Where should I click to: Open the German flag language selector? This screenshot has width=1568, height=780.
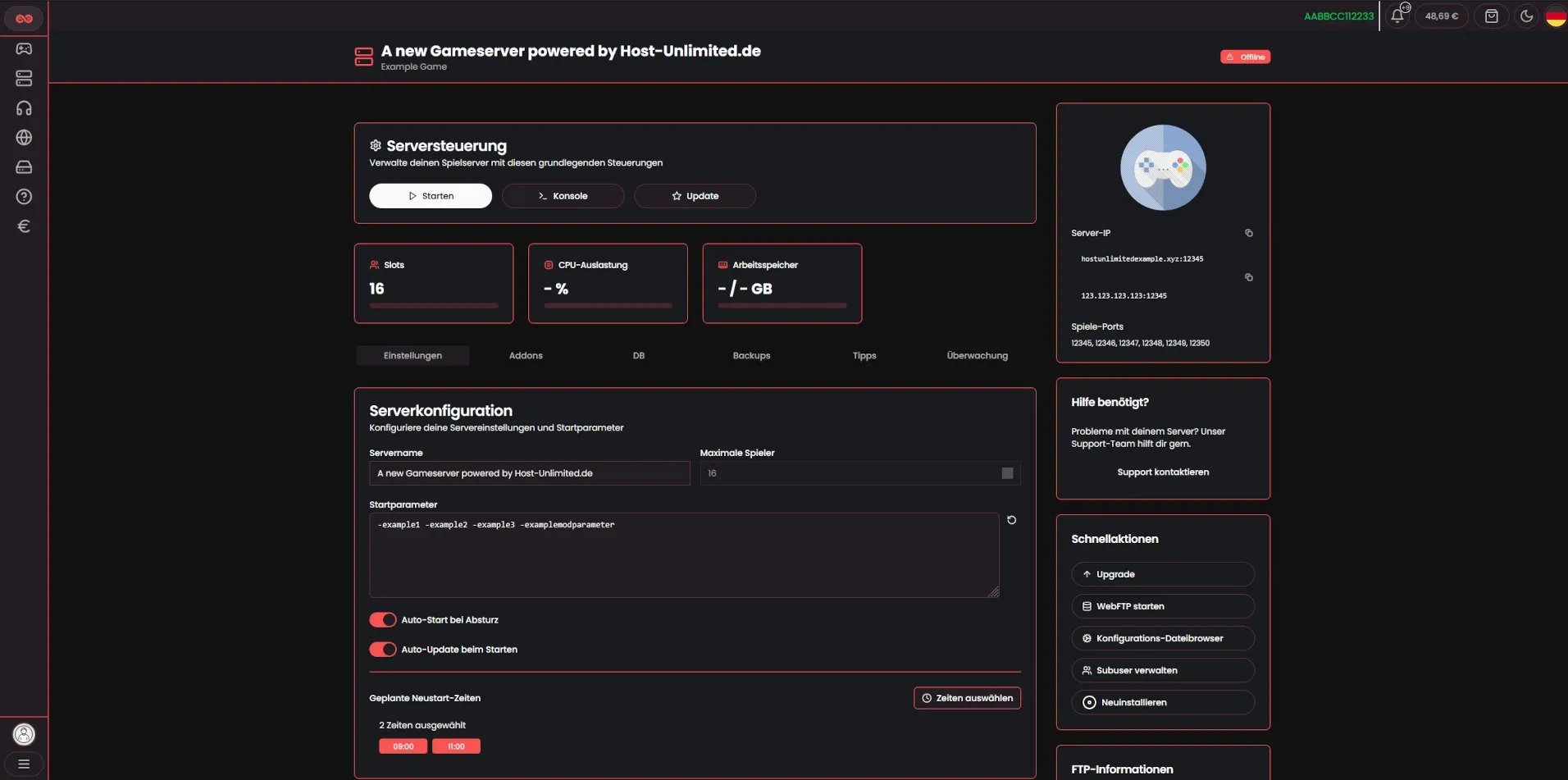coord(1555,16)
